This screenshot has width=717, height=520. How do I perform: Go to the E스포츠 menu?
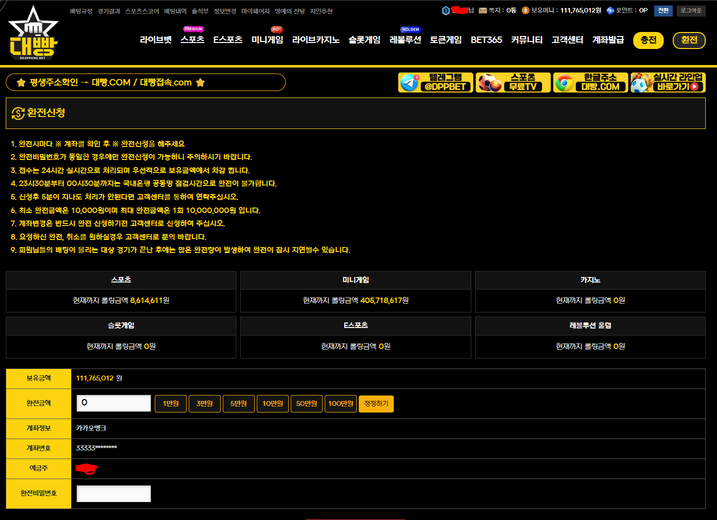(227, 40)
